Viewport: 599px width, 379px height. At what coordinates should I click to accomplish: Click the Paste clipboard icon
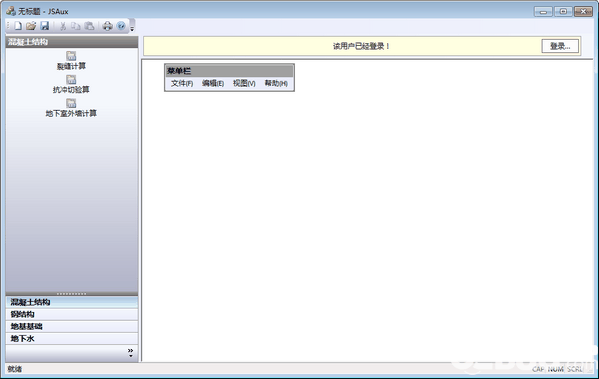[89, 26]
